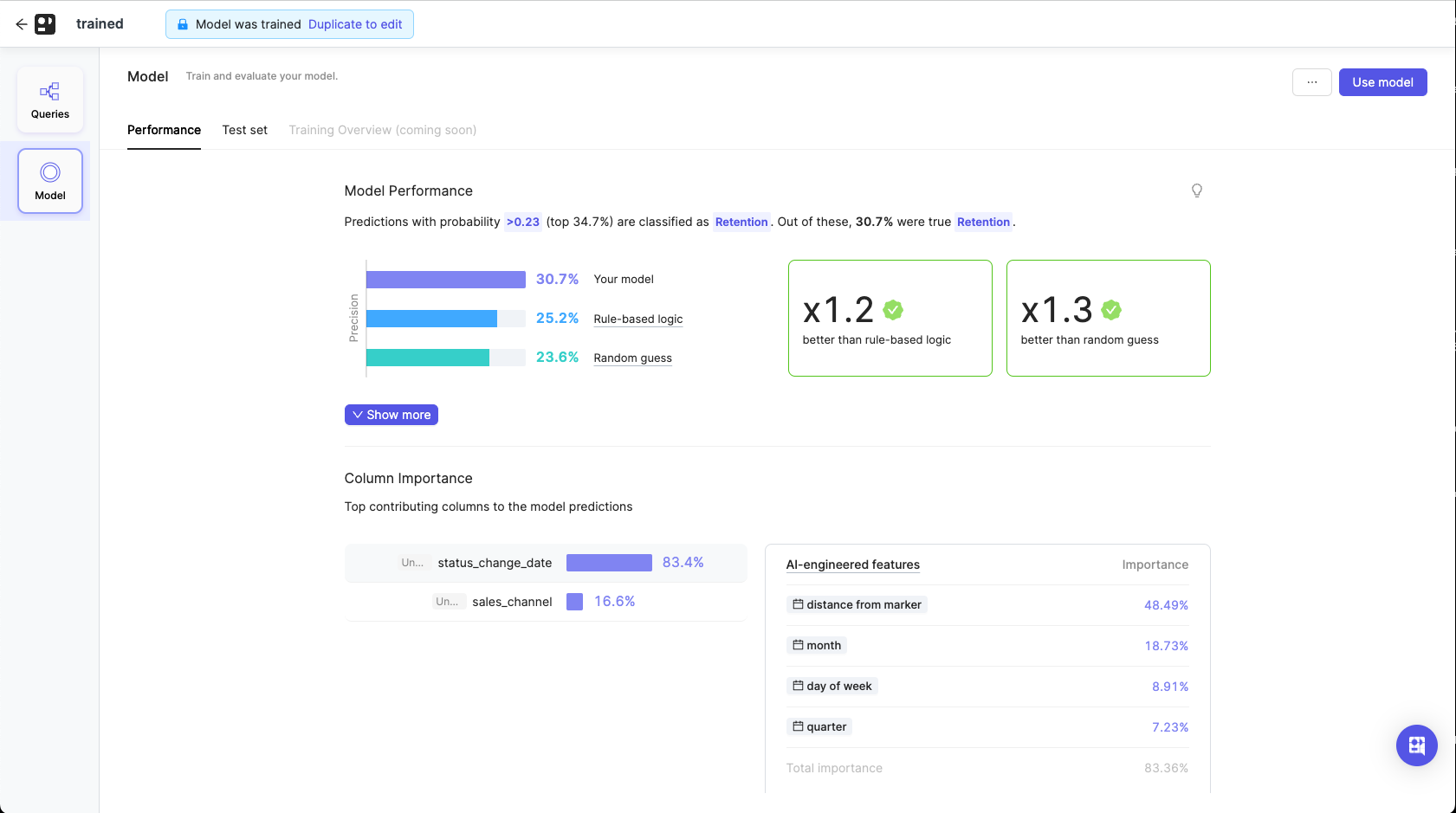Click the green checkmark badge beside x1.3
The width and height of the screenshot is (1456, 813).
(1111, 310)
